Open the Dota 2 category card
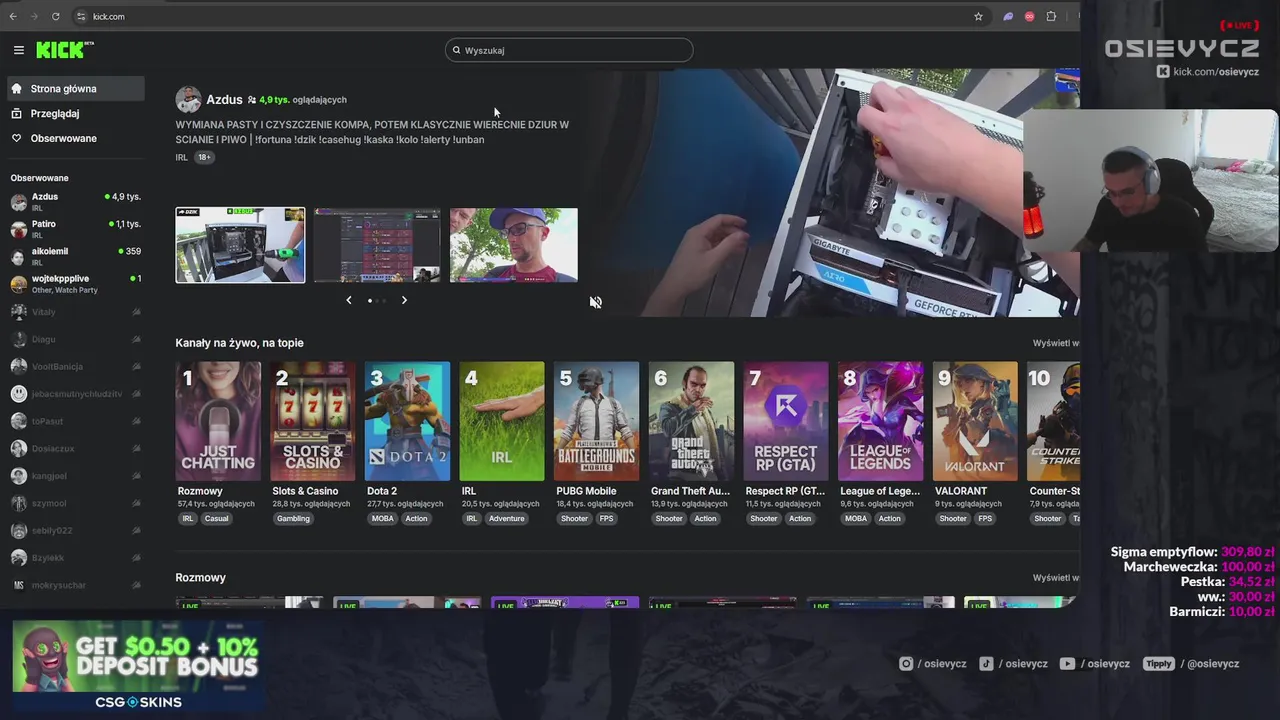 (407, 421)
